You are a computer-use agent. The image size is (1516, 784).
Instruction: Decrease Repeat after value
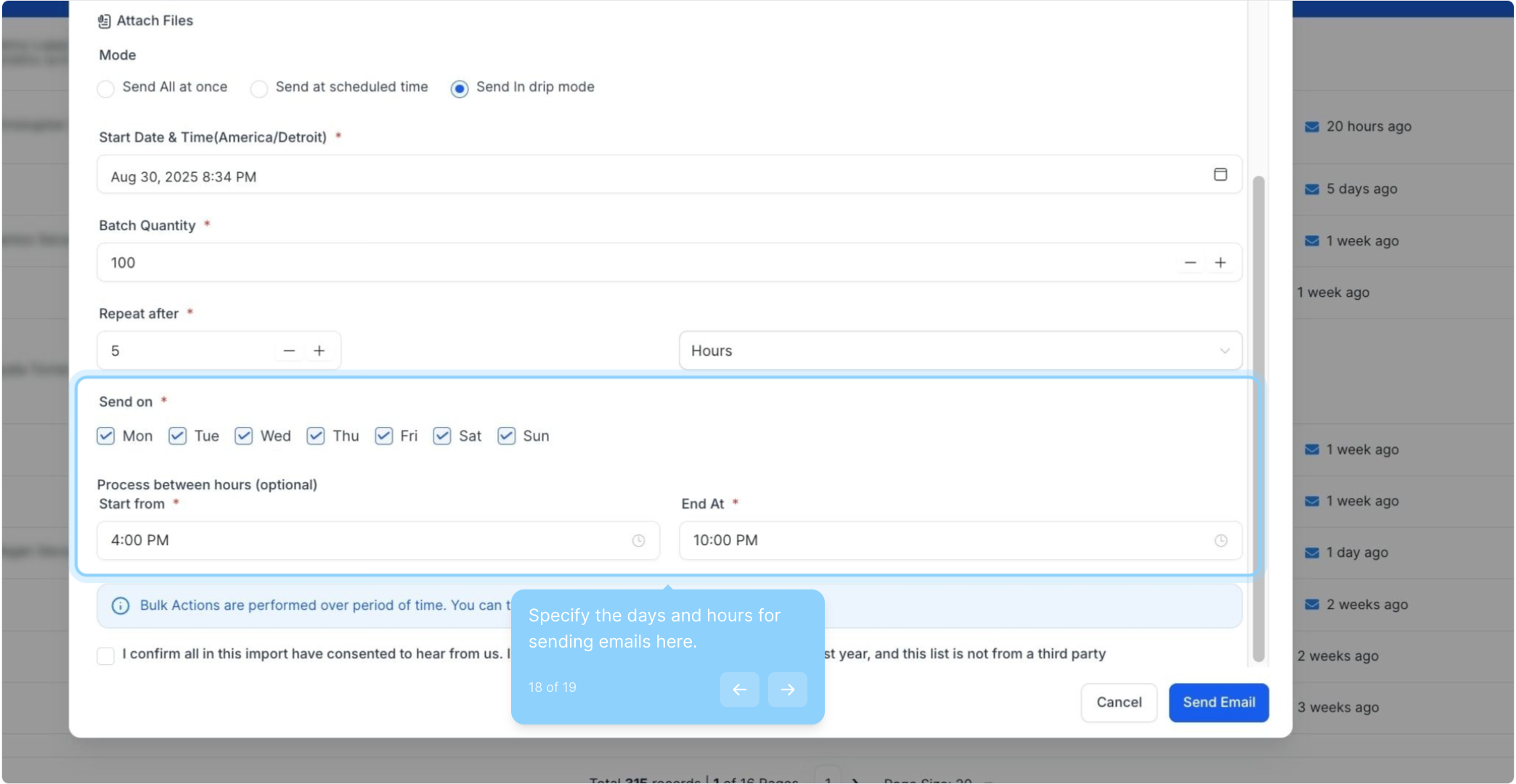coord(289,351)
